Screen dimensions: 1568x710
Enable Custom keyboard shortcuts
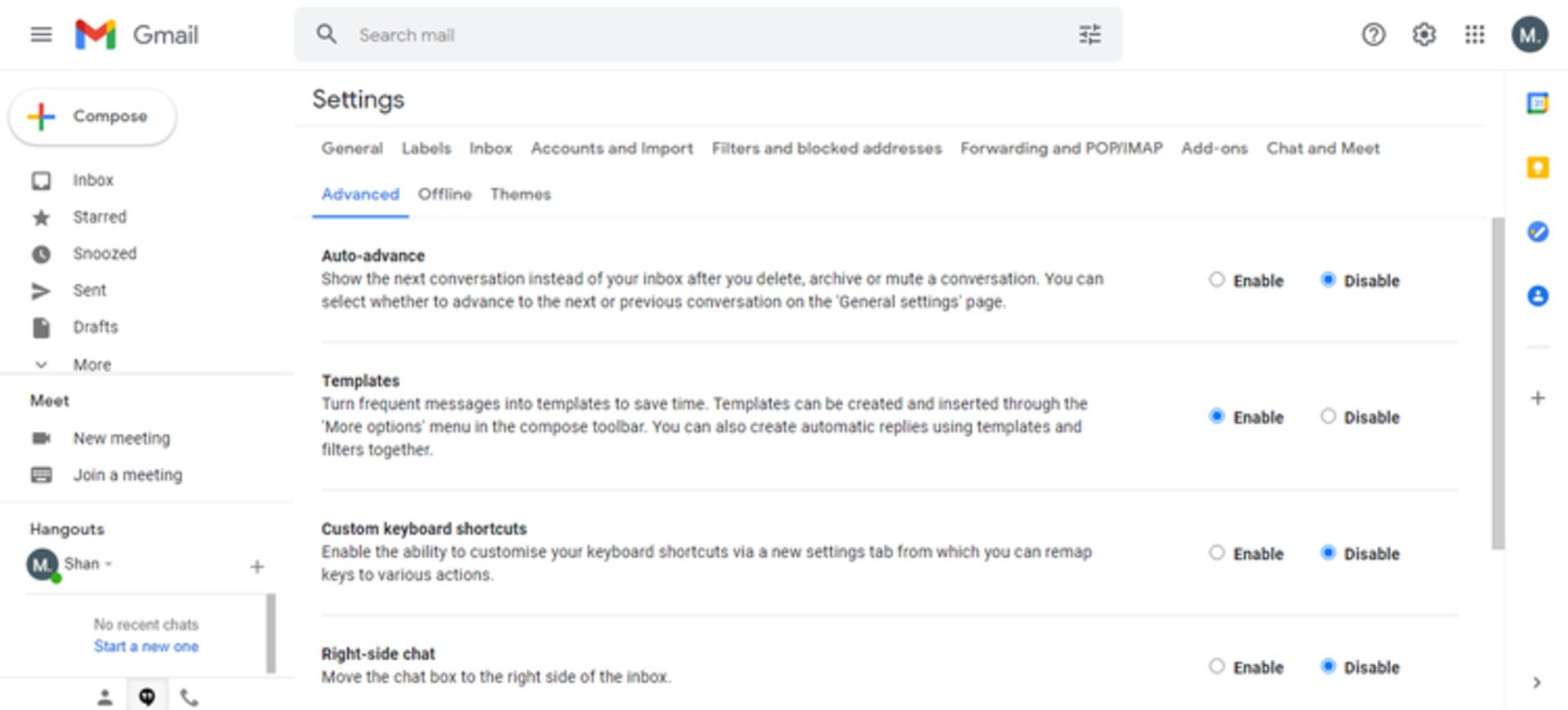click(1217, 552)
